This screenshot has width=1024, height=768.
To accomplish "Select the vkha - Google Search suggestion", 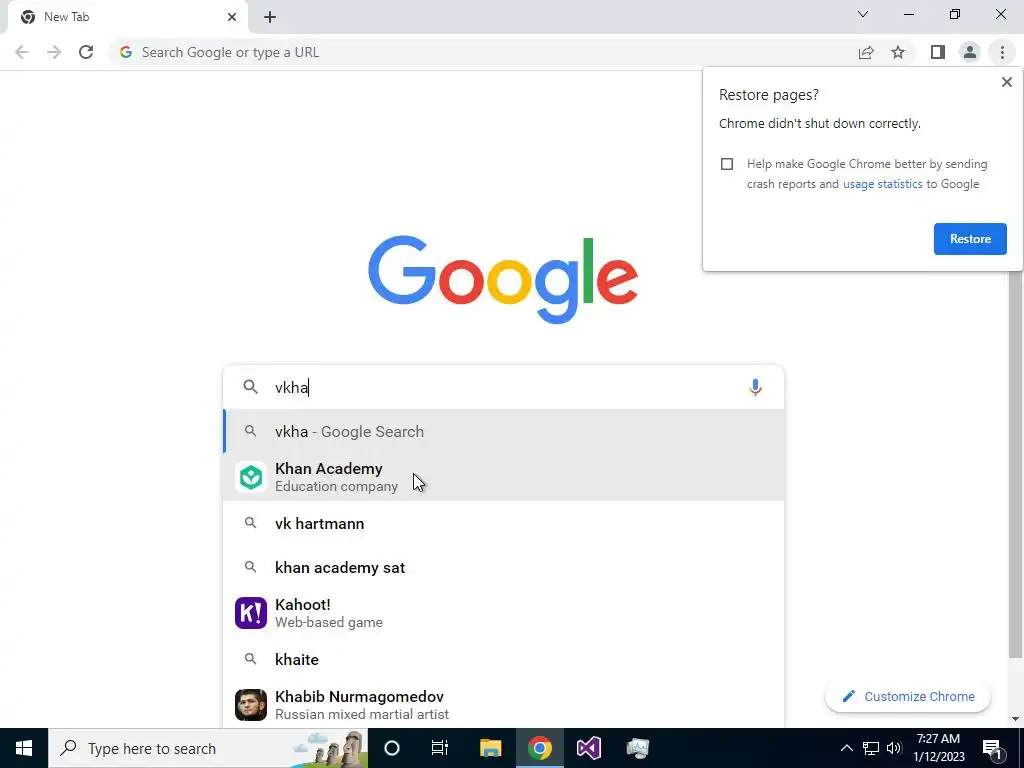I will click(503, 432).
